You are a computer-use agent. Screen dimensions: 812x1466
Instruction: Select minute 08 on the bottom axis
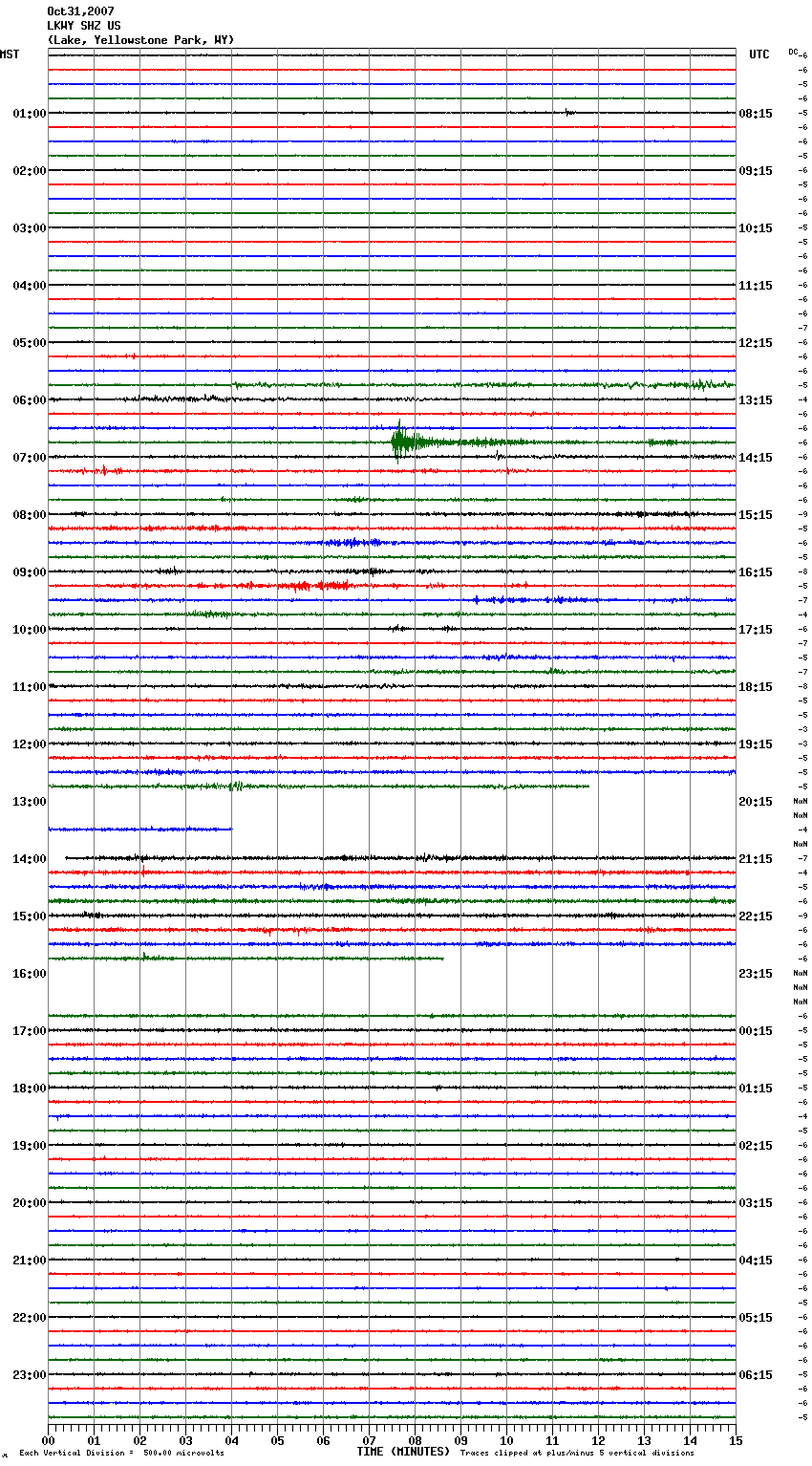415,1440
